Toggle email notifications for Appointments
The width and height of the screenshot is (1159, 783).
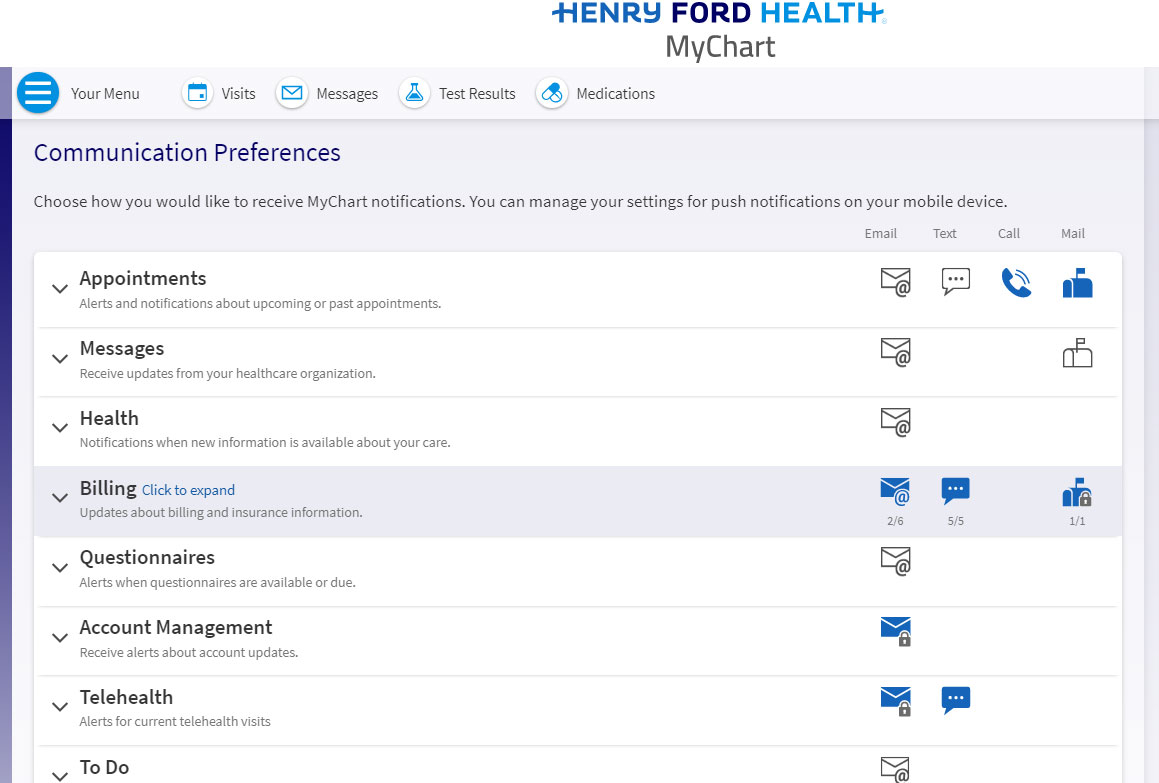pos(895,283)
